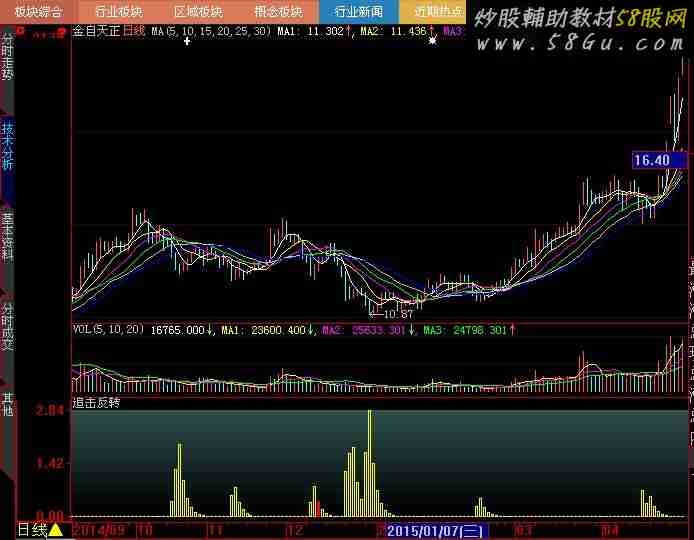Image resolution: width=694 pixels, height=540 pixels.
Task: Select the 区域板块 tab
Action: (x=199, y=12)
